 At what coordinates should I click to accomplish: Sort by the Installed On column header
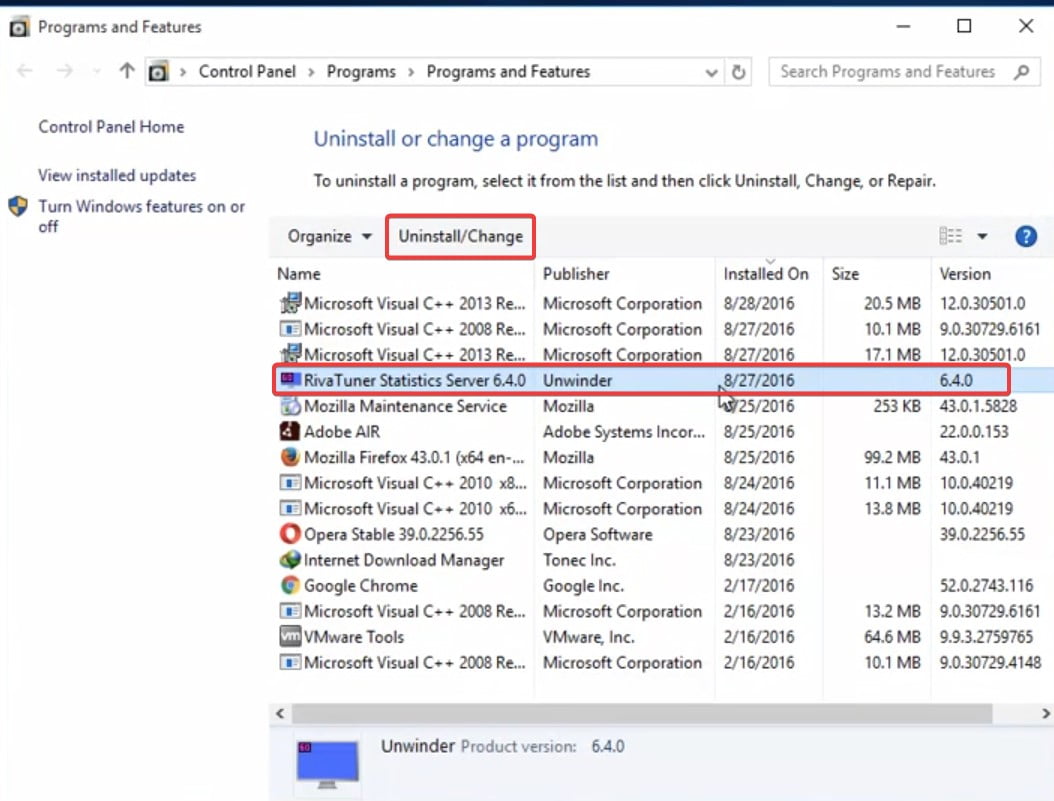tap(766, 274)
